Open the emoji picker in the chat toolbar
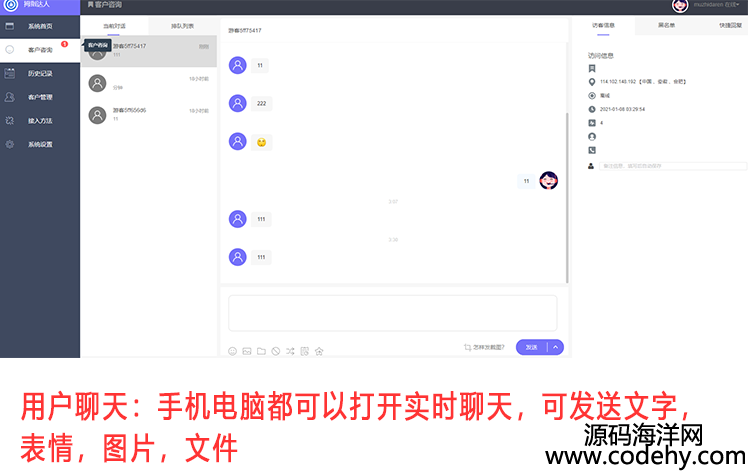The image size is (750, 476). (x=232, y=351)
